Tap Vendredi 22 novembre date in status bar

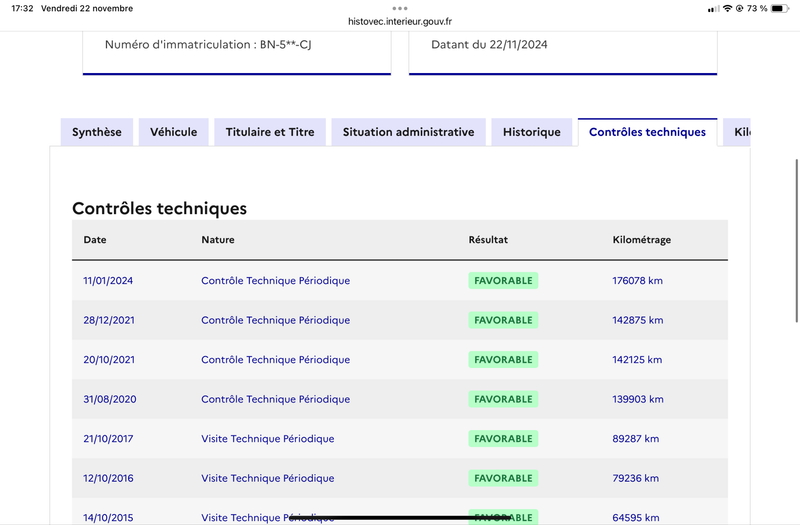pos(87,9)
